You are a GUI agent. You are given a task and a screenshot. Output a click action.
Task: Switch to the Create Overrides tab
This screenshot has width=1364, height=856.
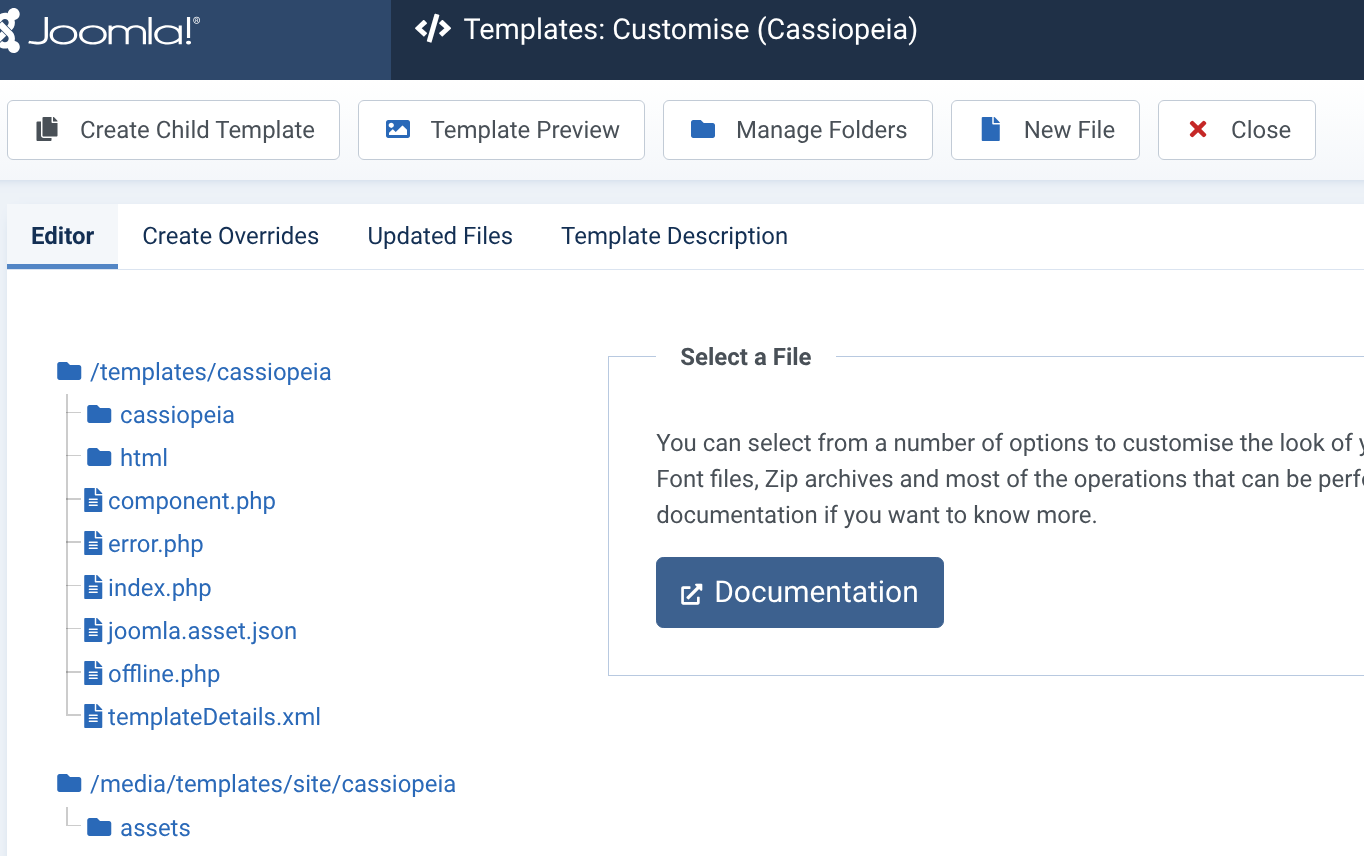230,237
